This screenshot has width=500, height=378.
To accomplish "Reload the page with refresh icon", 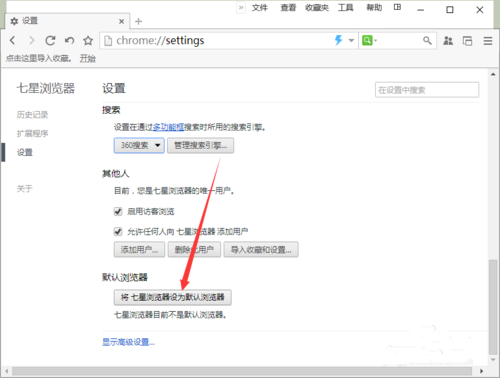I will pos(50,40).
